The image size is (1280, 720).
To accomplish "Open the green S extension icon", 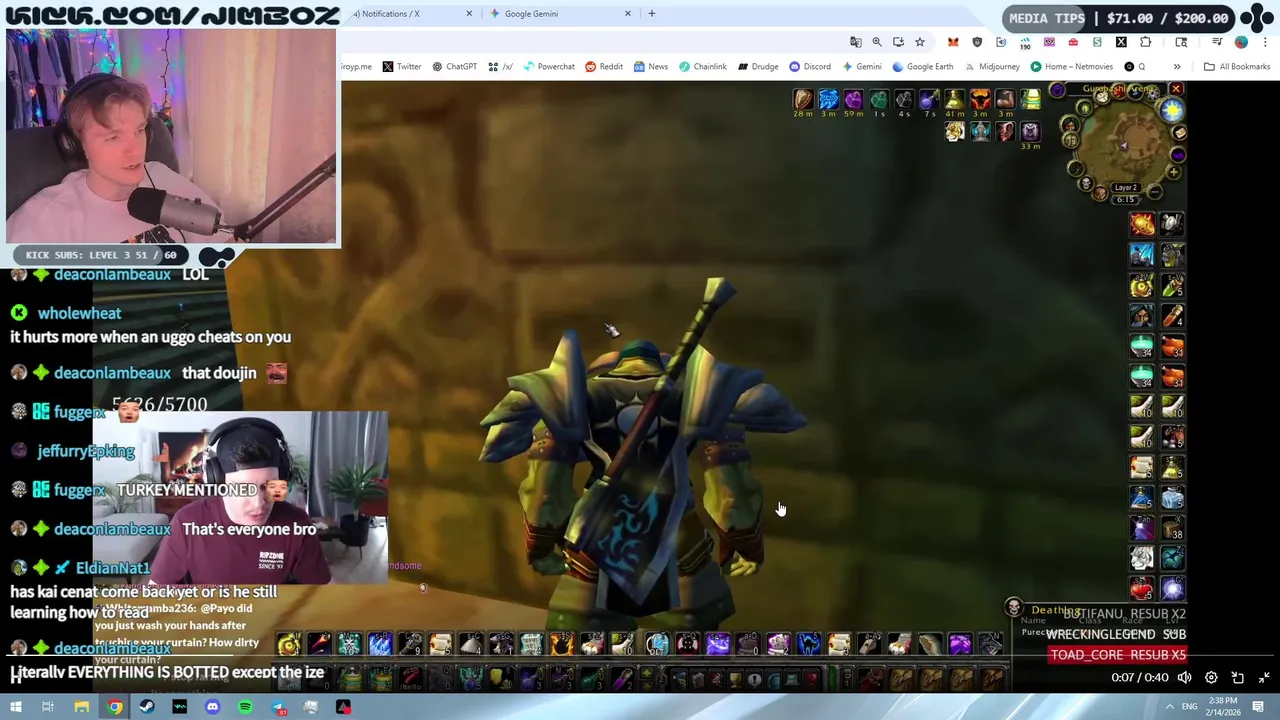I will pos(1097,42).
